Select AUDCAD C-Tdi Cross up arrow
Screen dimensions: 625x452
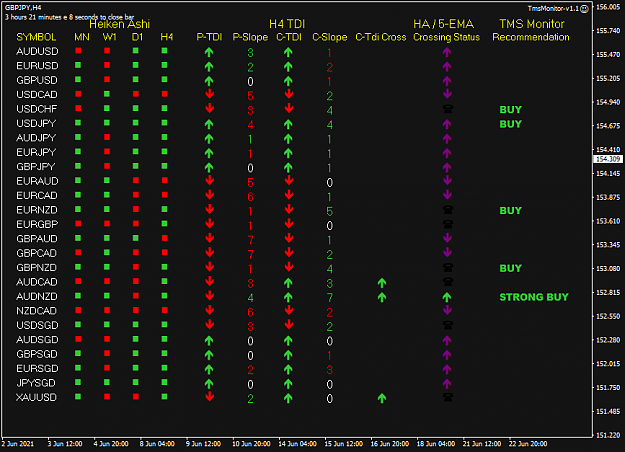coord(382,283)
